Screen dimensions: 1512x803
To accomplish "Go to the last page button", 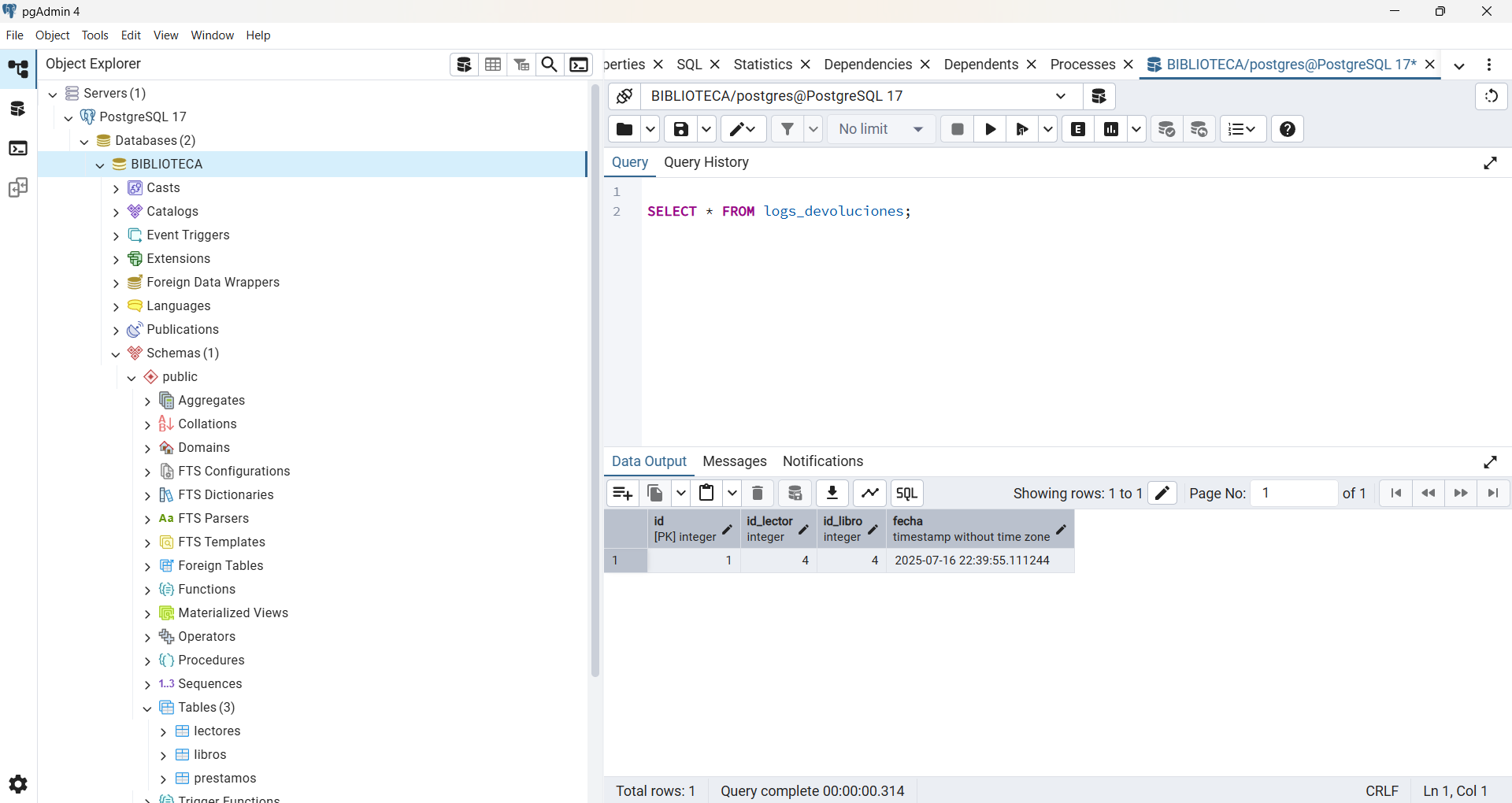I will click(1493, 493).
